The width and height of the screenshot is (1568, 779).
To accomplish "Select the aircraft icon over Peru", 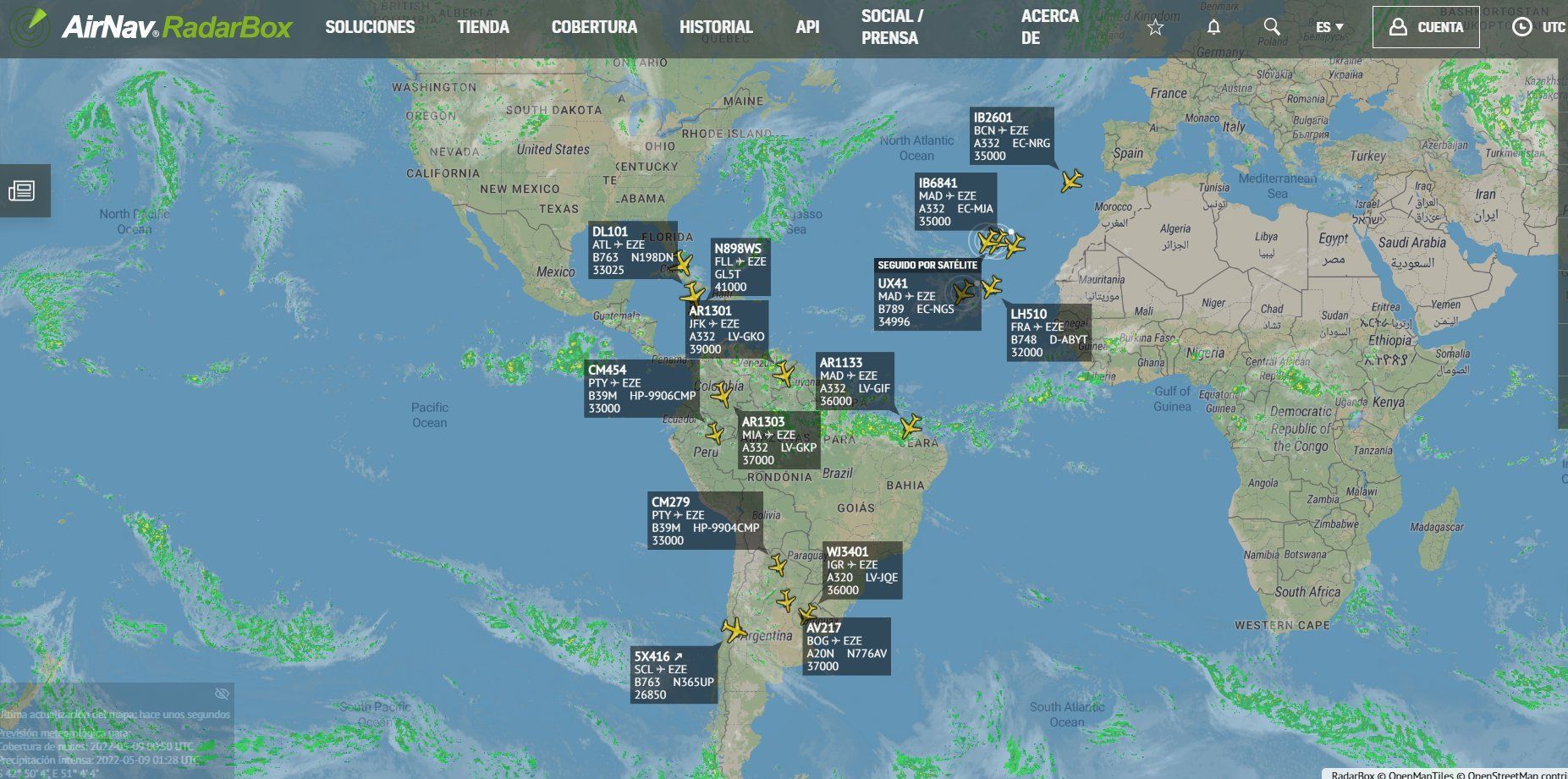I will [x=714, y=433].
